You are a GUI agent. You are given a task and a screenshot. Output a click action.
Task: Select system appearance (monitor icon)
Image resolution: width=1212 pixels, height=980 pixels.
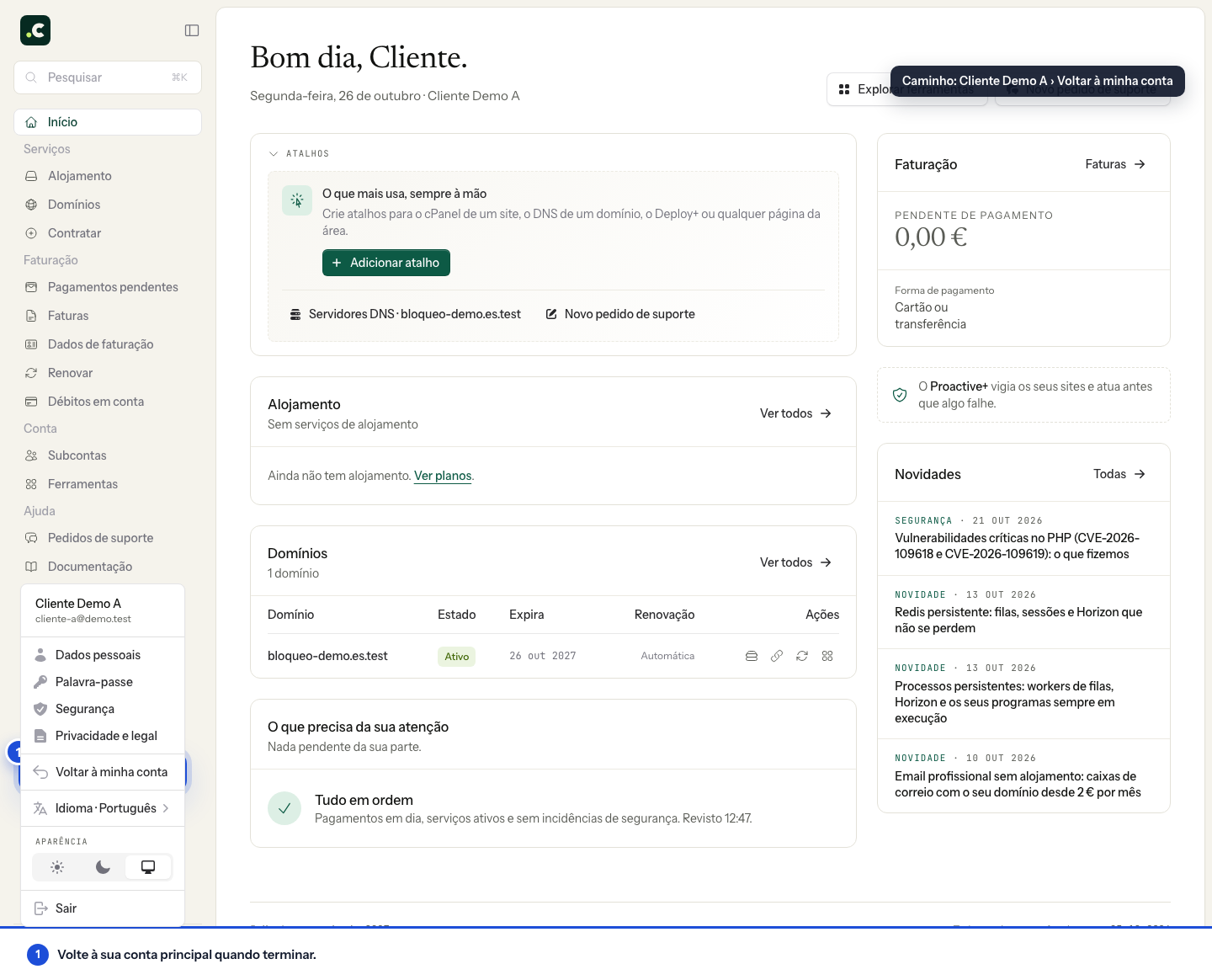click(148, 867)
